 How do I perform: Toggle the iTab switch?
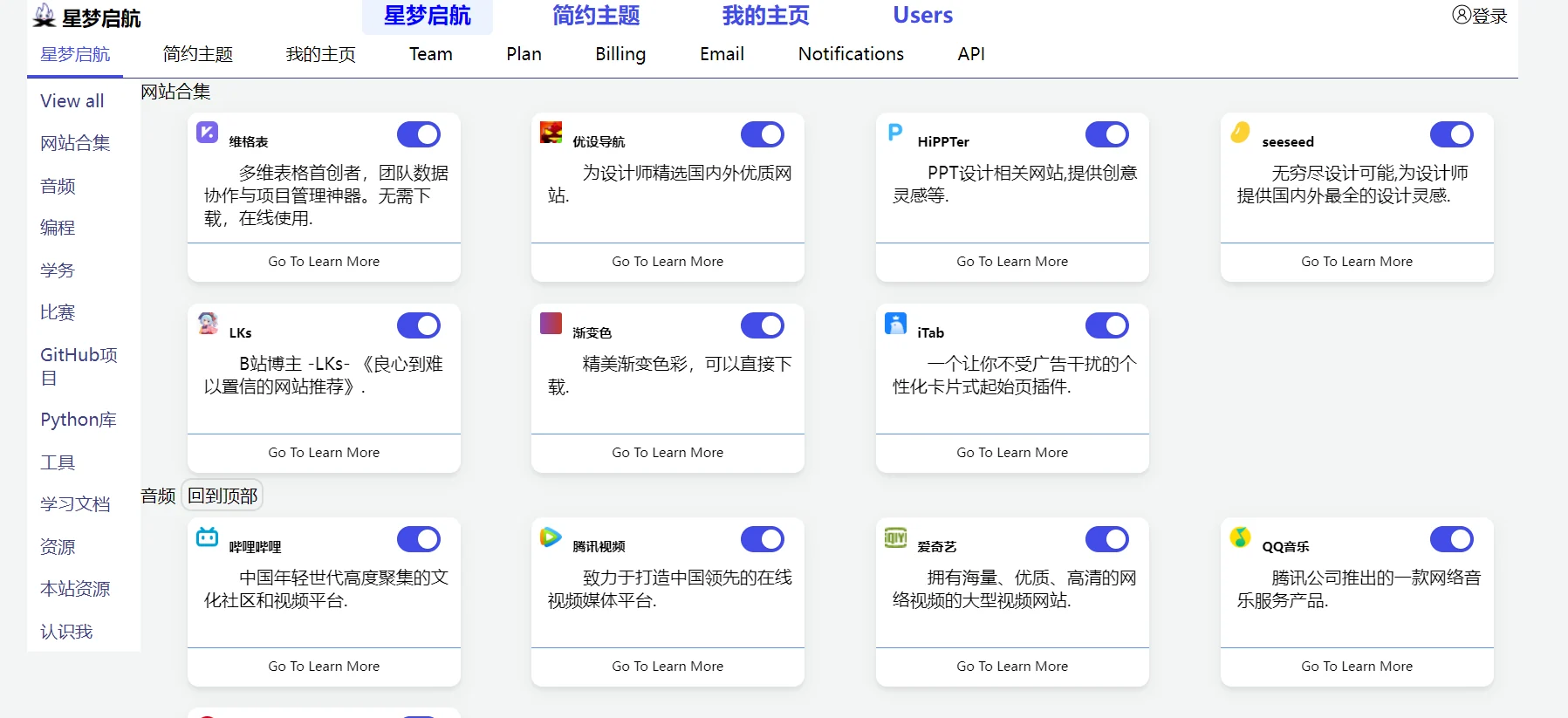[1107, 325]
